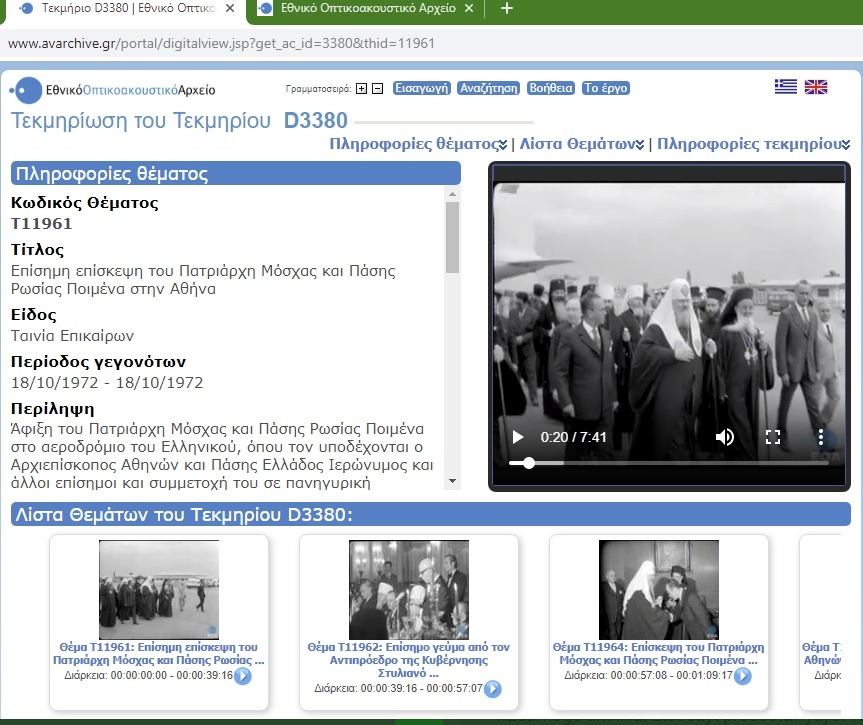Click the browser address bar URL
Image resolution: width=863 pixels, height=725 pixels.
pyautogui.click(x=221, y=43)
